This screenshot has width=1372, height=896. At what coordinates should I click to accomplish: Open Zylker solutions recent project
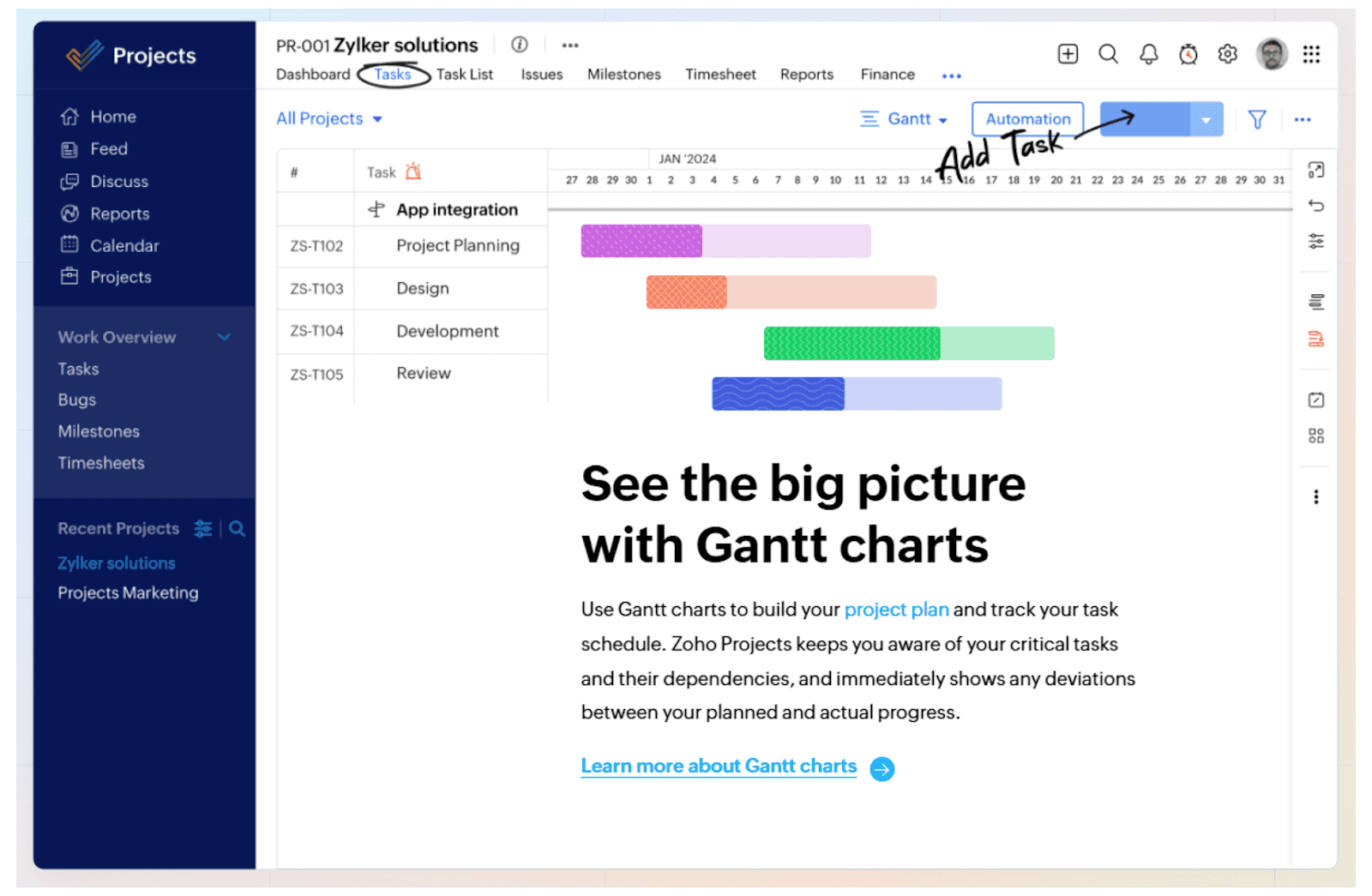pyautogui.click(x=117, y=563)
